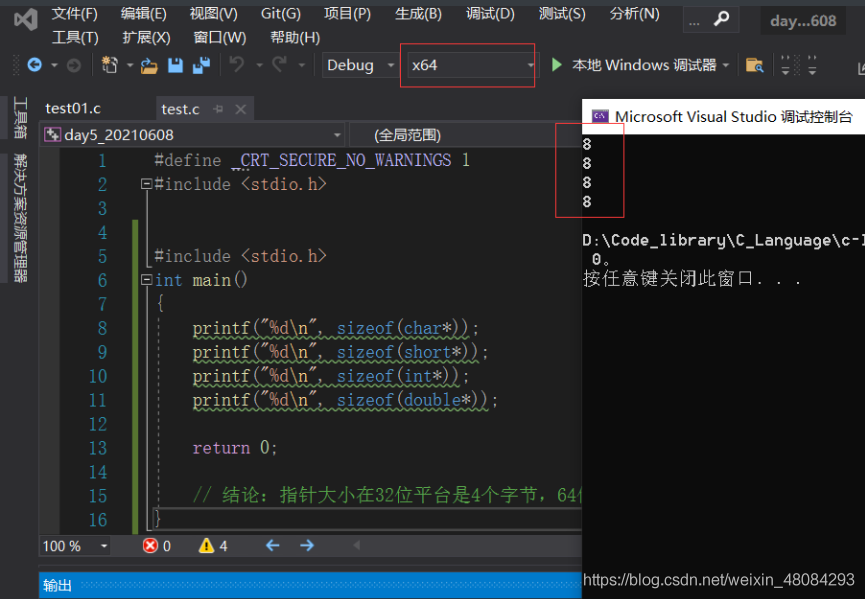865x599 pixels.
Task: Open the Debug configuration dropdown
Action: point(360,65)
